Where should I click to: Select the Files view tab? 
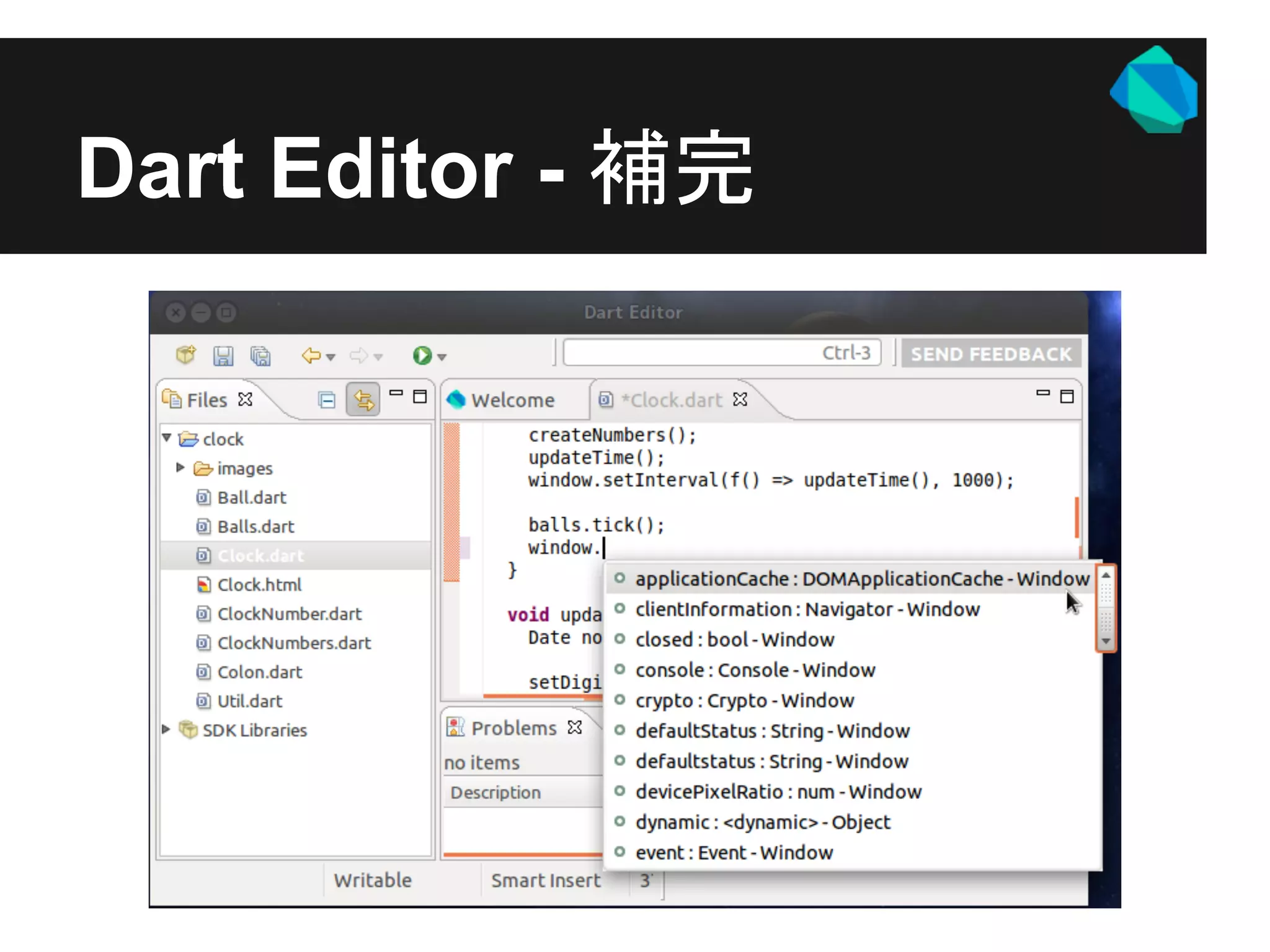pos(207,400)
